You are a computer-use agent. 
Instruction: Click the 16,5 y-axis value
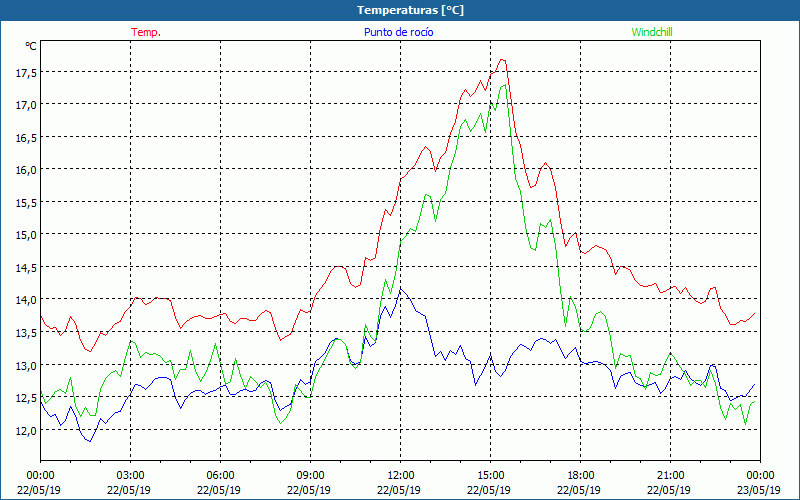tap(26, 138)
